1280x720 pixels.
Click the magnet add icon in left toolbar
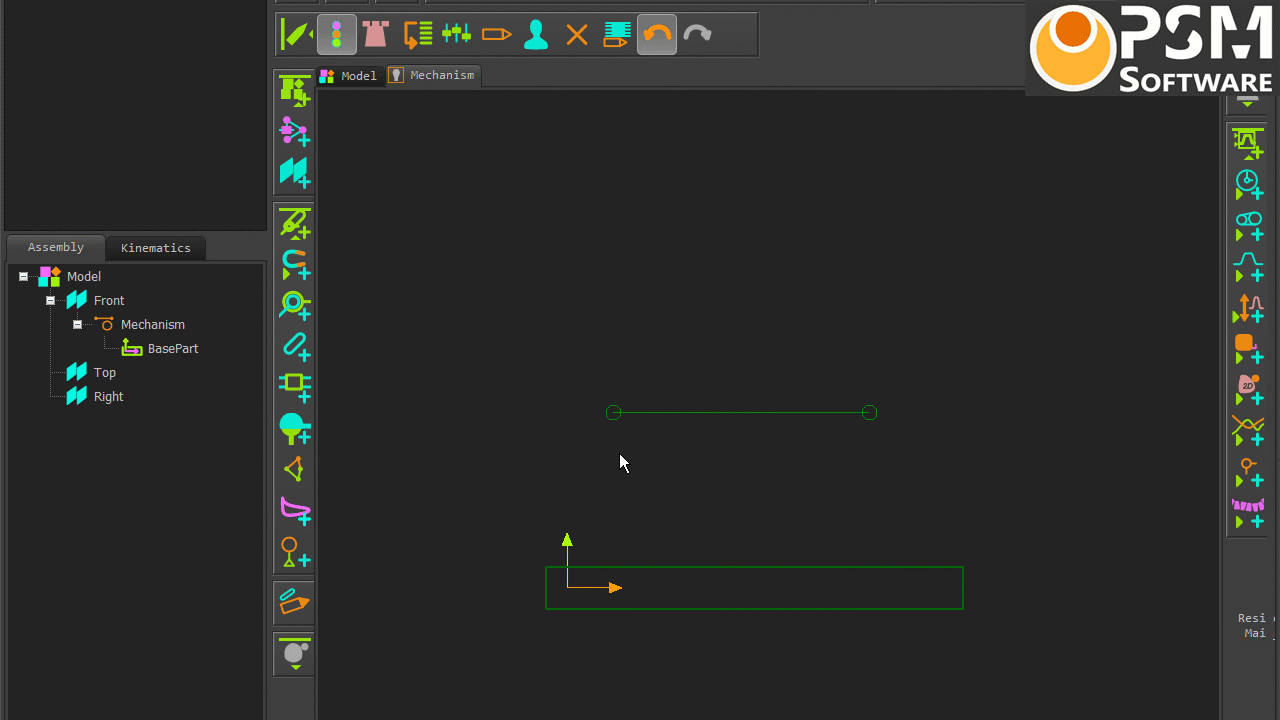294,264
